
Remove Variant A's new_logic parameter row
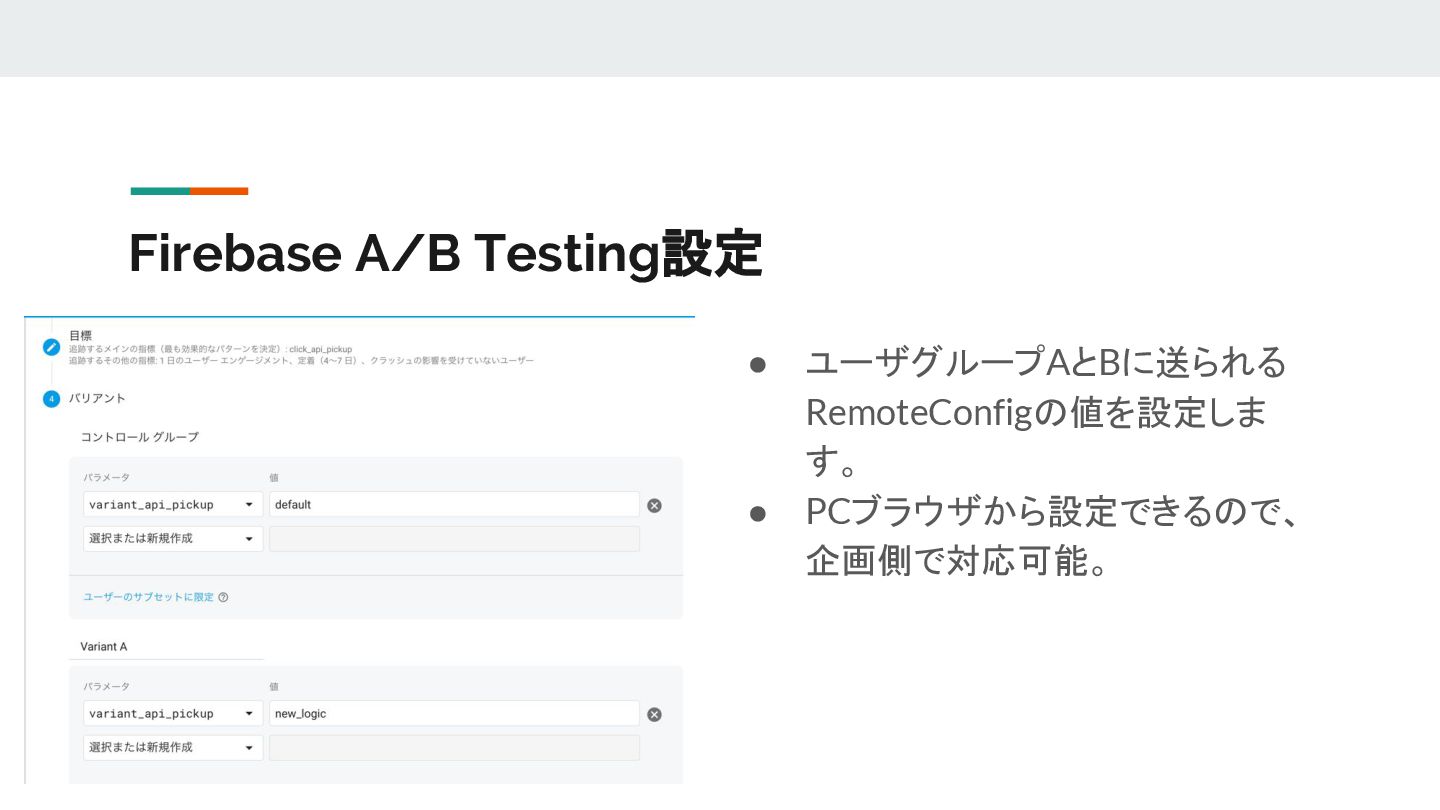pos(654,714)
